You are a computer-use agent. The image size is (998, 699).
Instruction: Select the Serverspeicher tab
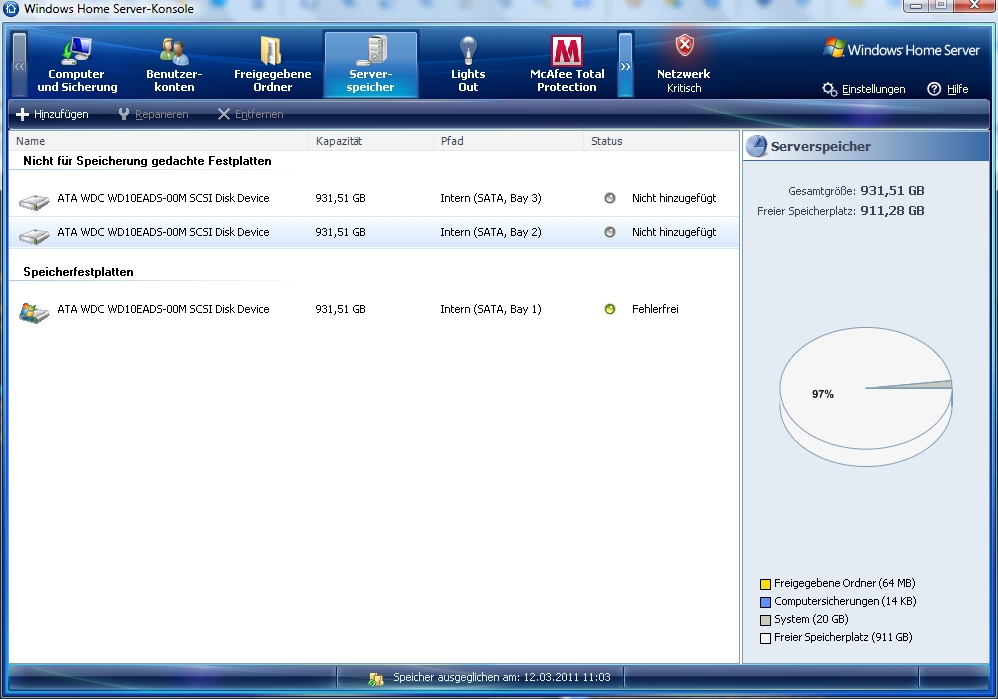[370, 65]
